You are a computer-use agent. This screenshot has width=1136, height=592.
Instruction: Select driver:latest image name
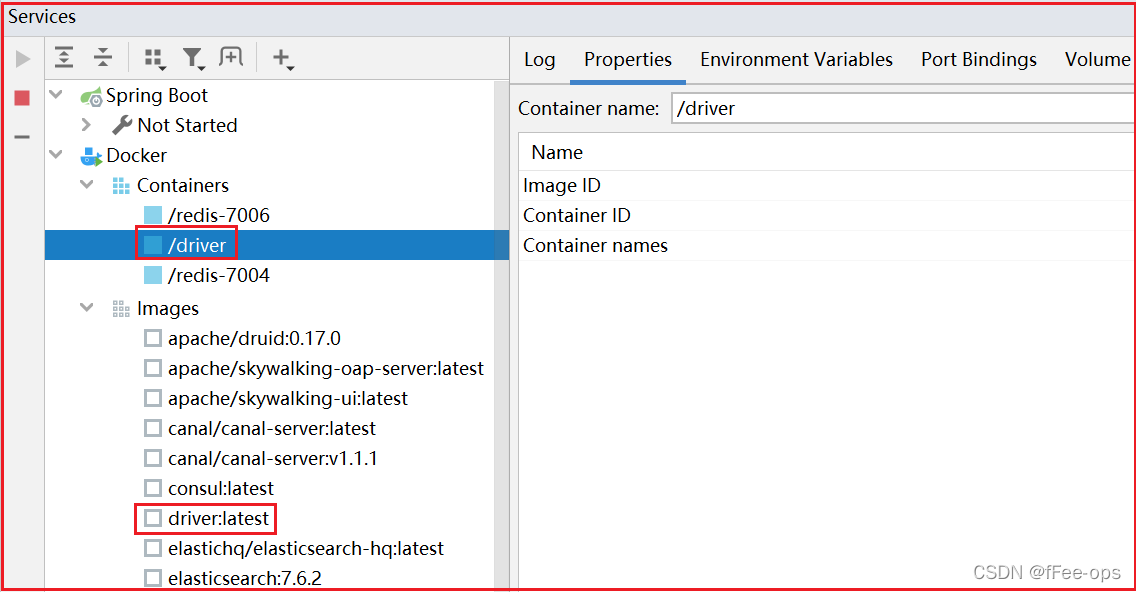point(218,518)
